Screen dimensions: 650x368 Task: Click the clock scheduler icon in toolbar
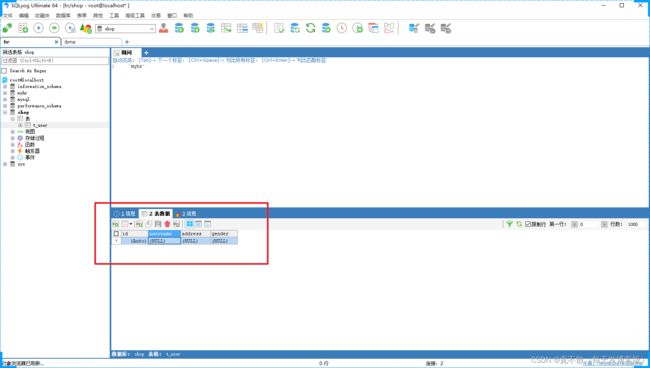pos(342,28)
